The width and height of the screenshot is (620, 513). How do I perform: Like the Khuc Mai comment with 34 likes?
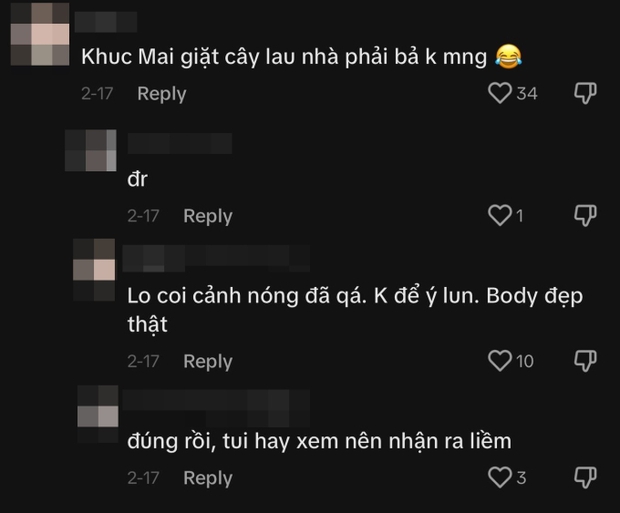pyautogui.click(x=500, y=93)
